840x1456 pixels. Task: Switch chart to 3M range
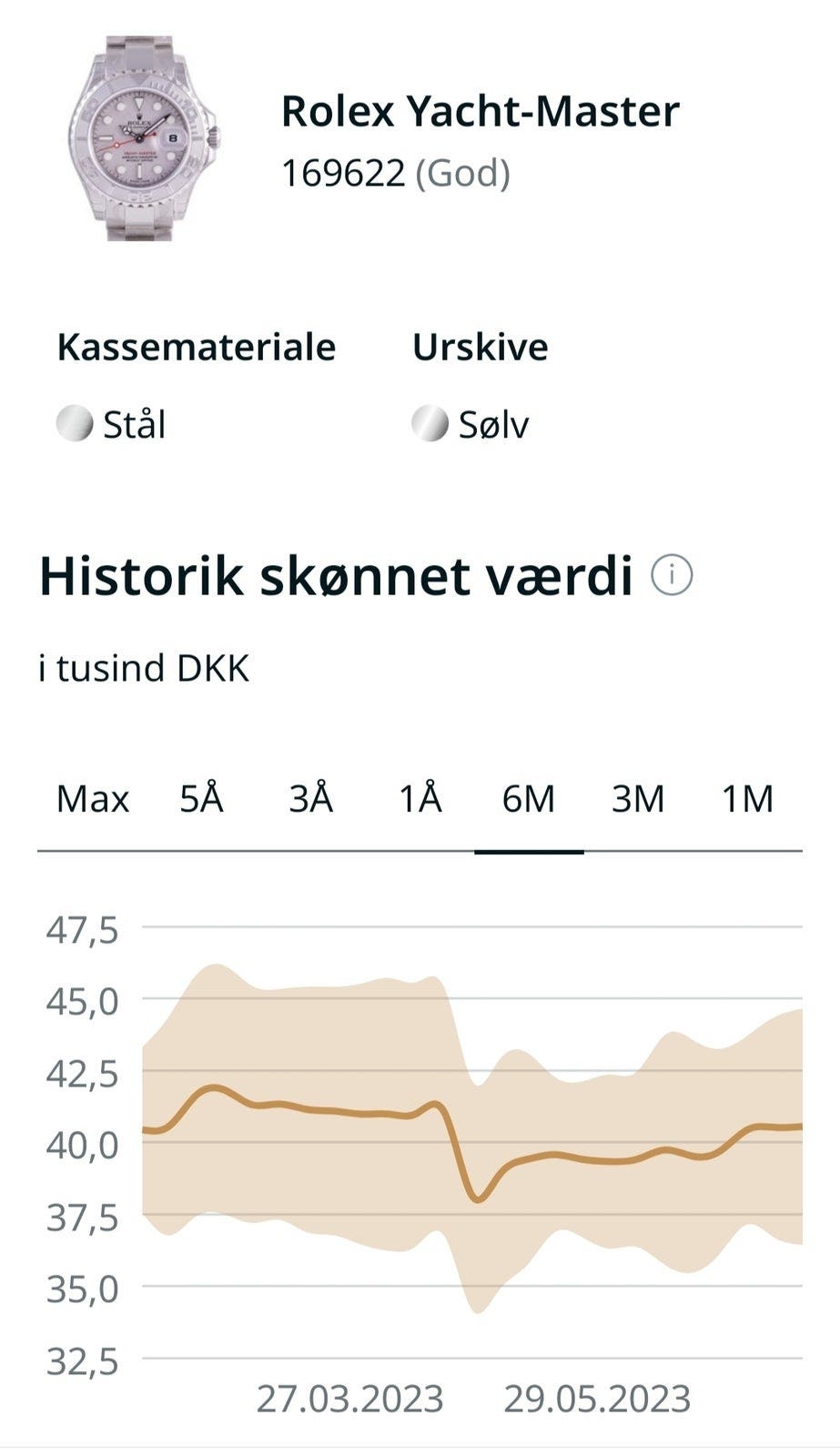pos(638,799)
